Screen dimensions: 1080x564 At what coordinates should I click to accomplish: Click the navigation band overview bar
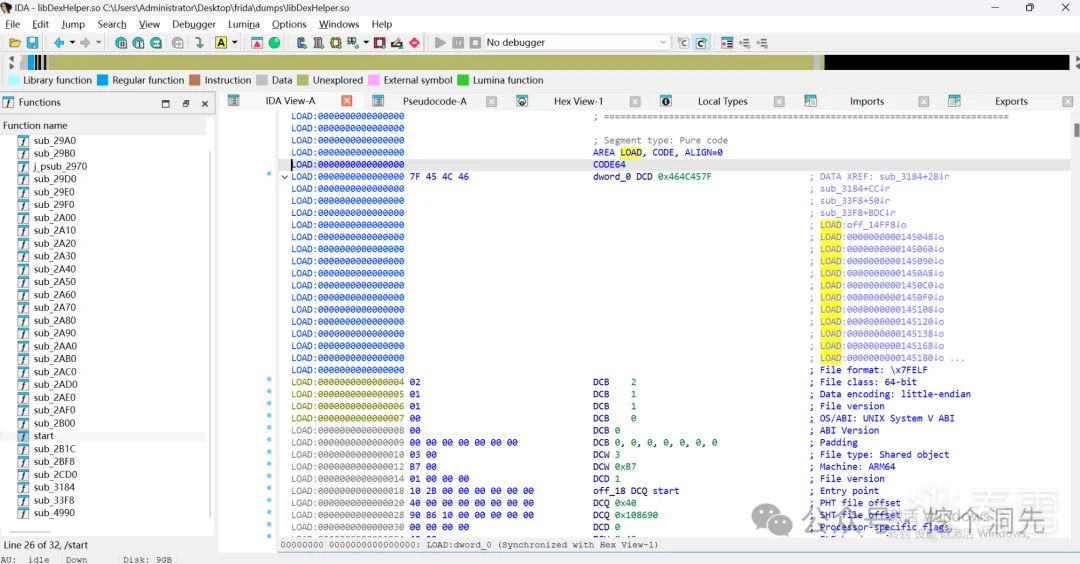click(544, 62)
